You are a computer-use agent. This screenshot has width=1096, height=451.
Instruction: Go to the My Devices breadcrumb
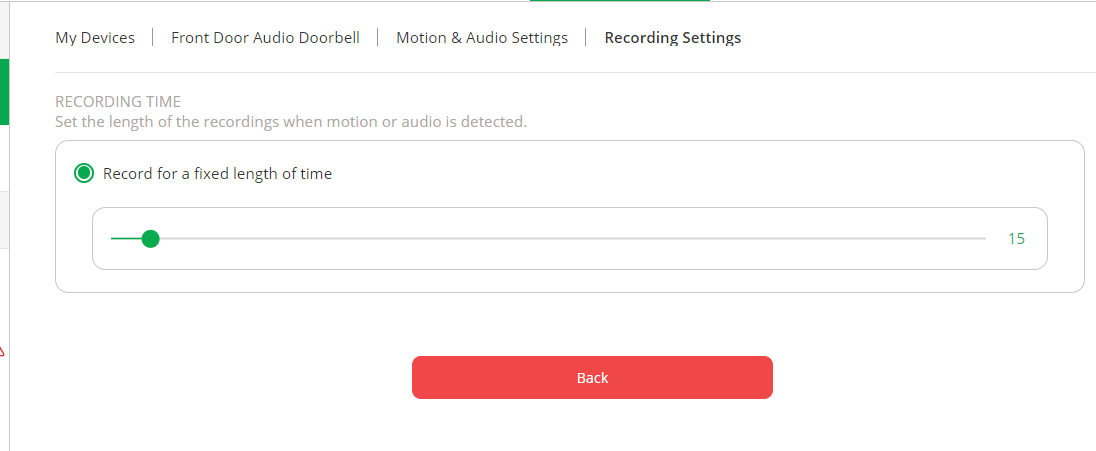tap(95, 38)
